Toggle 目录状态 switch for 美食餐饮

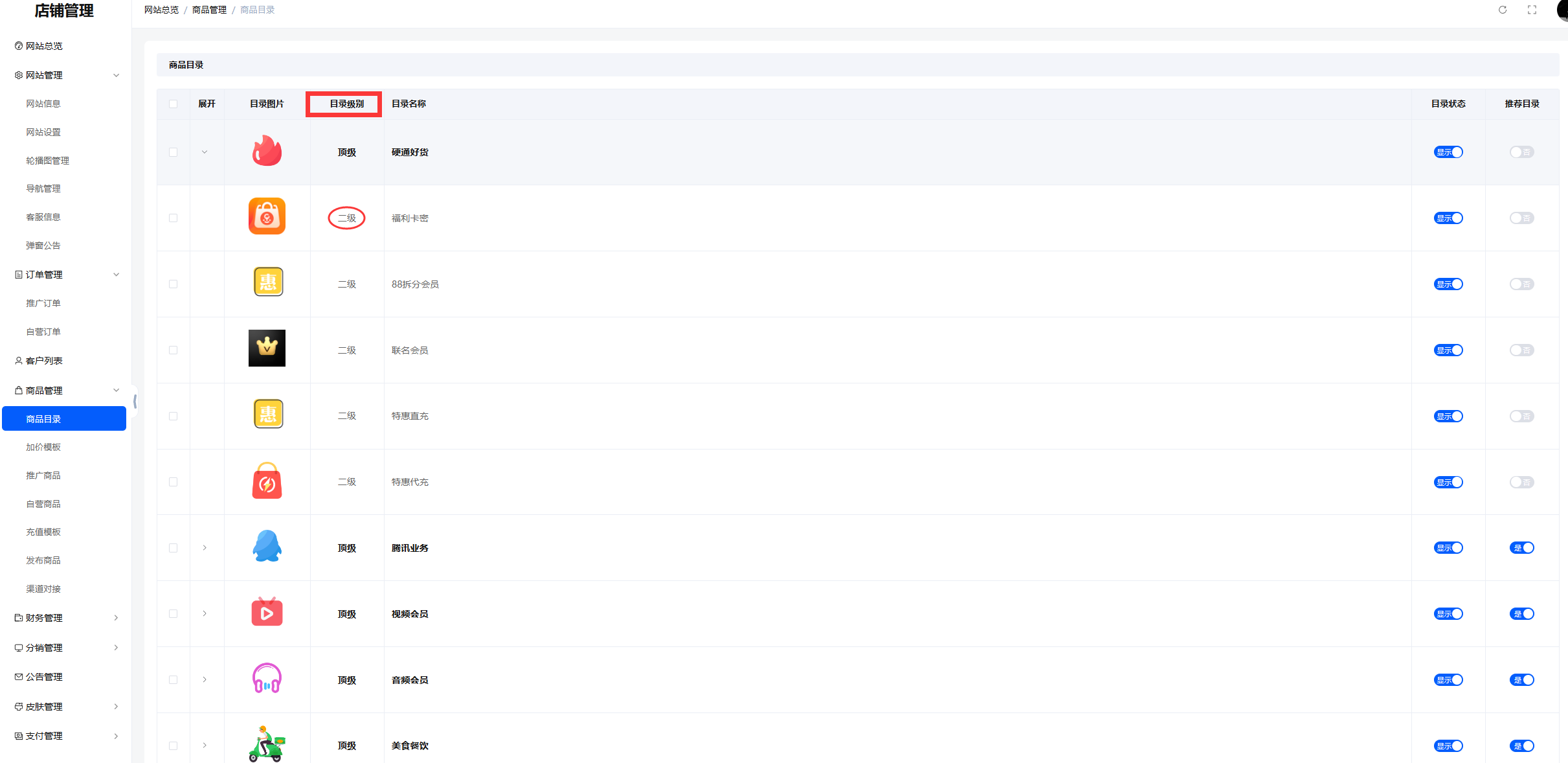click(1448, 746)
